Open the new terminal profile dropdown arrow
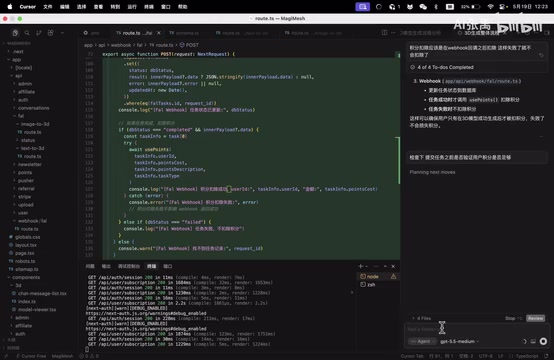 (366, 266)
